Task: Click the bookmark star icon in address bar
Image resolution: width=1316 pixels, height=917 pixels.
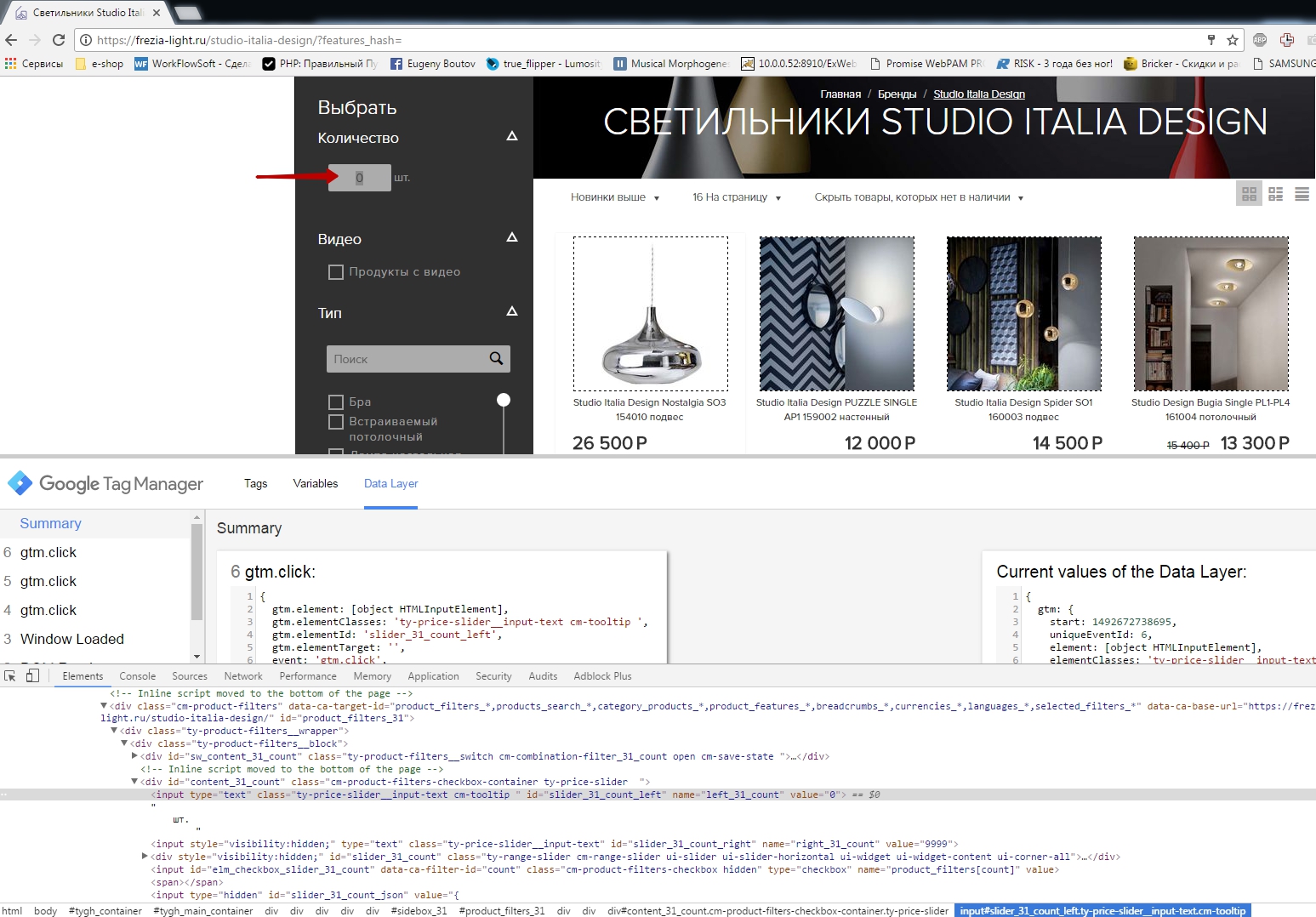Action: tap(1232, 40)
